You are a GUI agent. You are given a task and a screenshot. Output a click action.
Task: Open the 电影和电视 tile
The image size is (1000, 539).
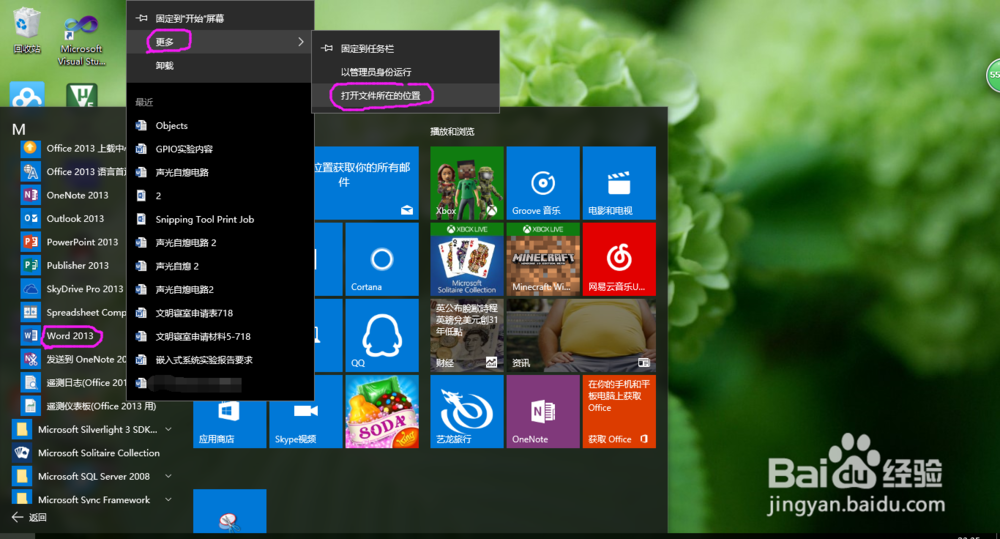619,183
